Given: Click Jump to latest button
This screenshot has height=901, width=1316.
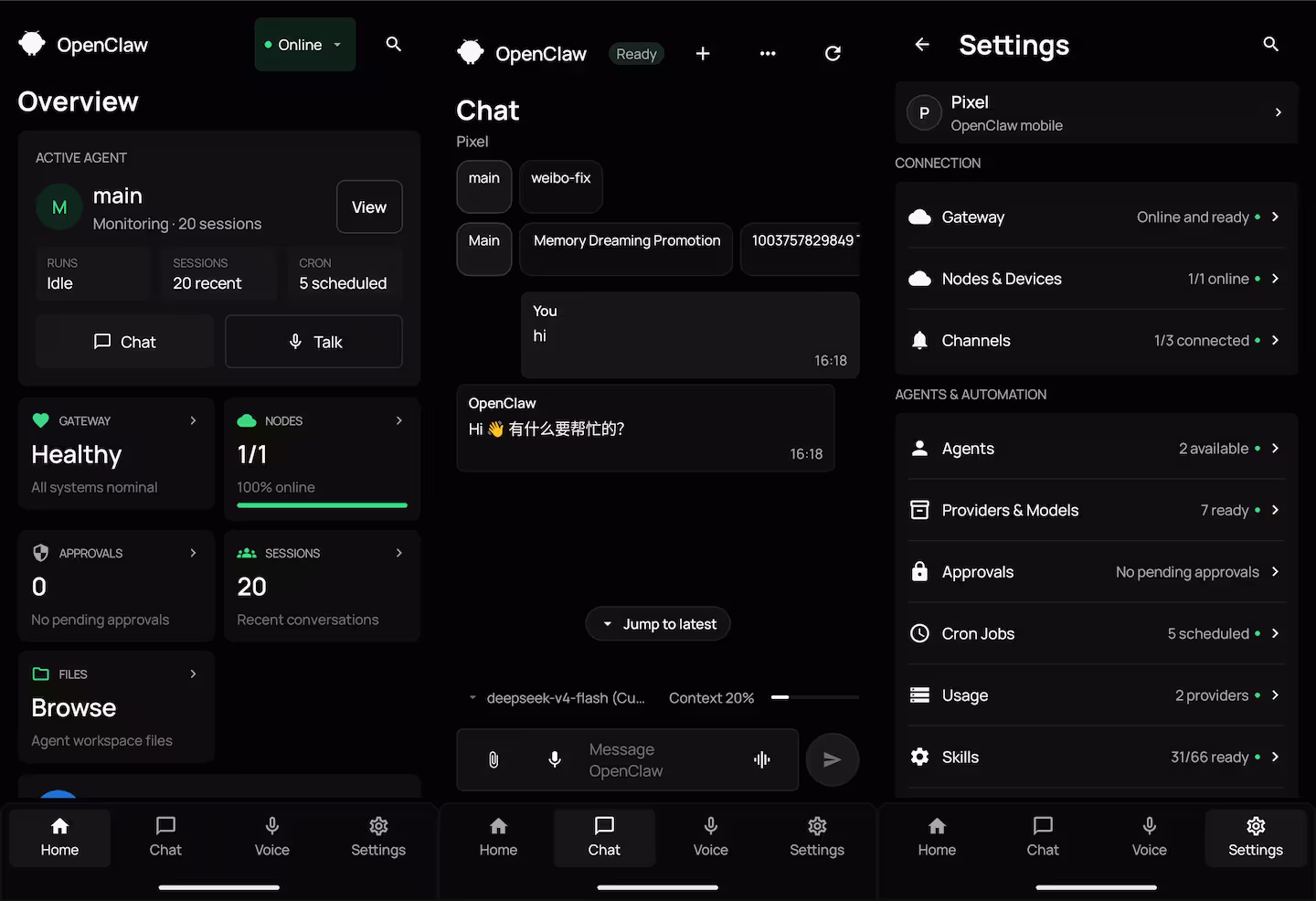Looking at the screenshot, I should (x=658, y=624).
